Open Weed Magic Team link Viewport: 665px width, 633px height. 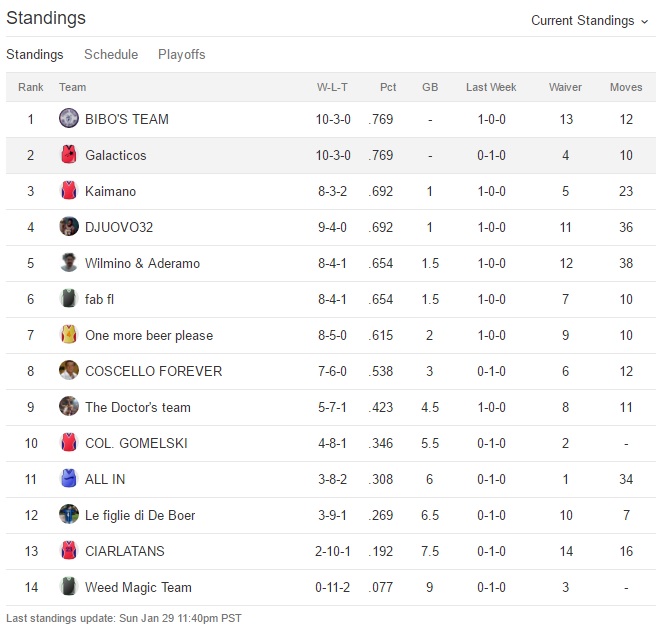click(x=138, y=587)
